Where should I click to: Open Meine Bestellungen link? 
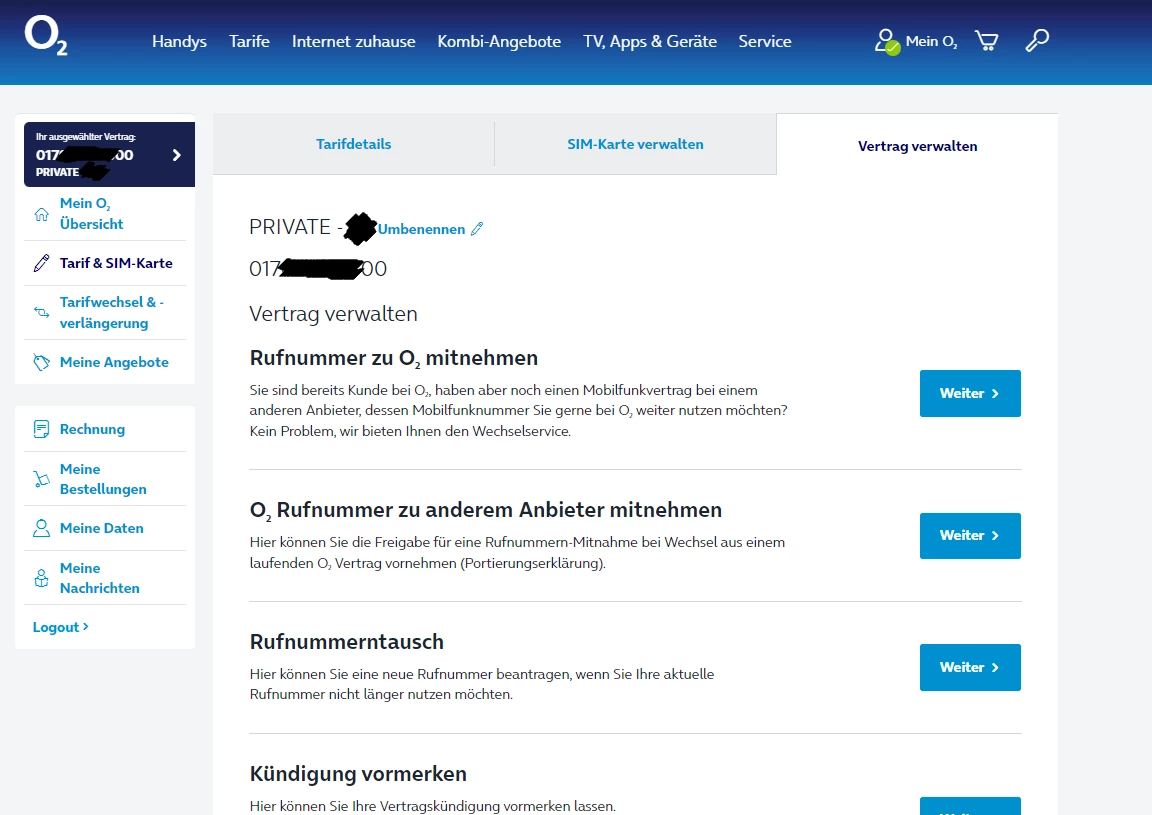[x=103, y=479]
